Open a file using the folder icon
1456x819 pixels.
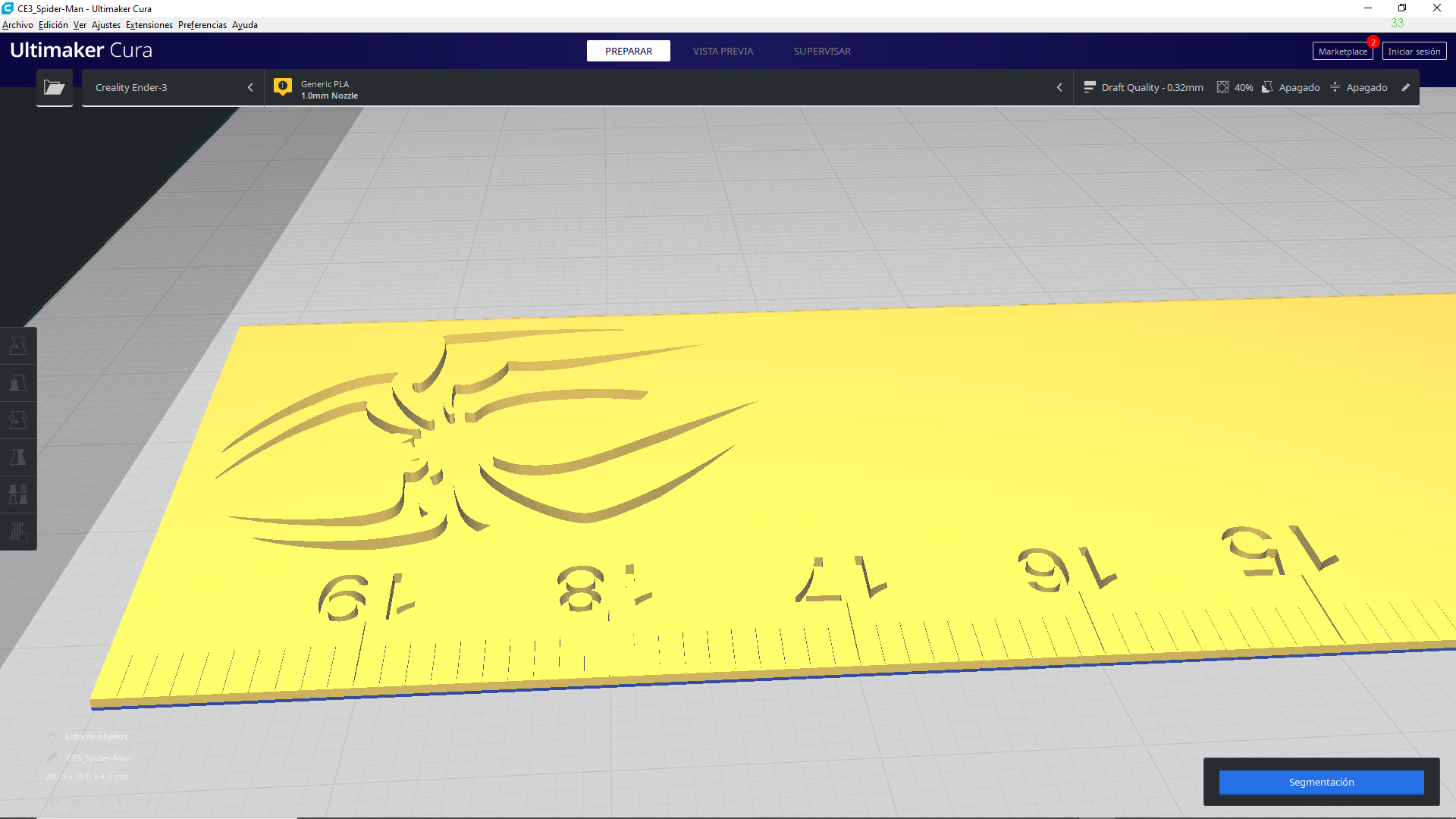pos(54,87)
